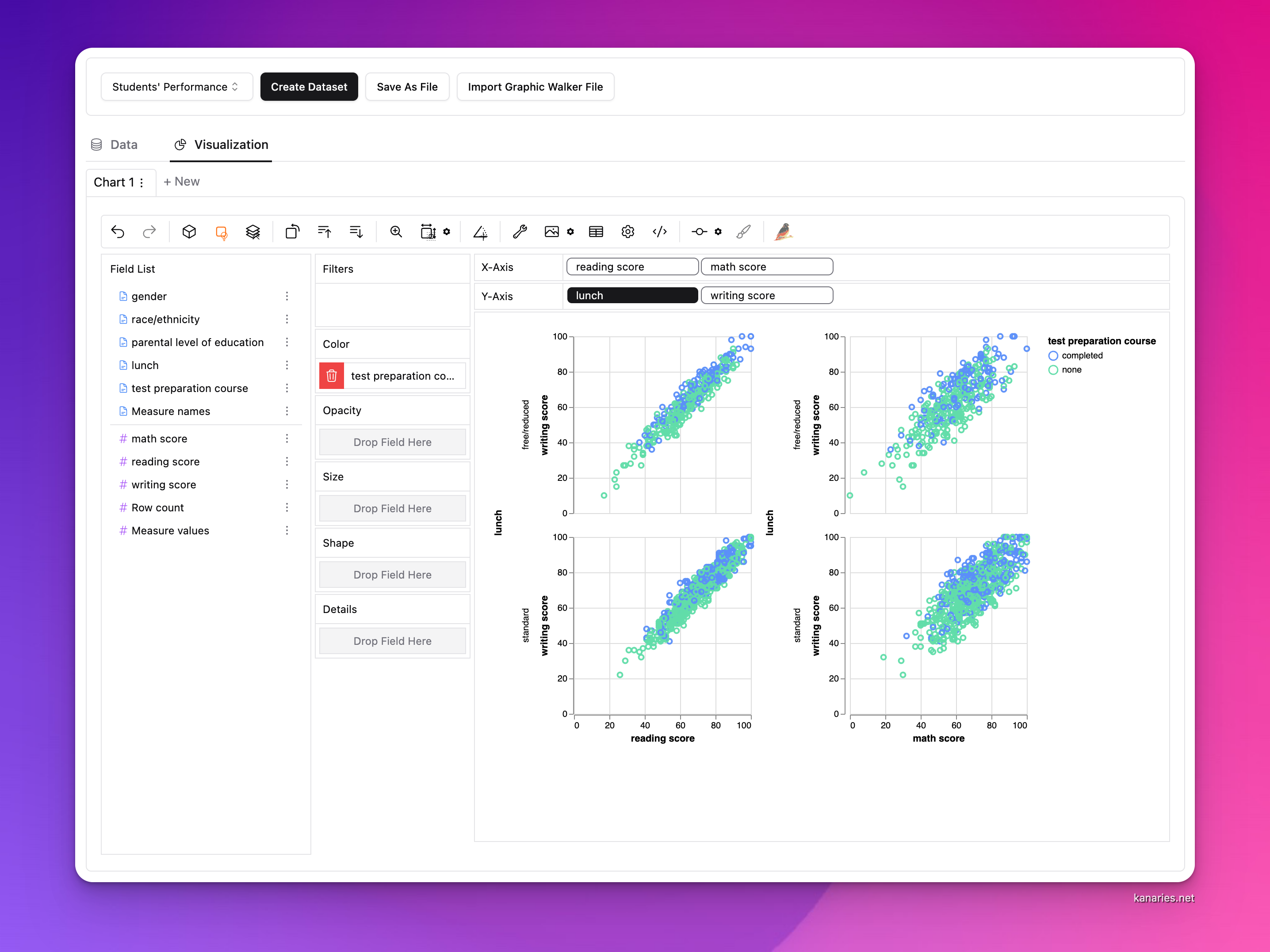This screenshot has width=1270, height=952.
Task: Click the Undo icon in the toolbar
Action: coord(118,232)
